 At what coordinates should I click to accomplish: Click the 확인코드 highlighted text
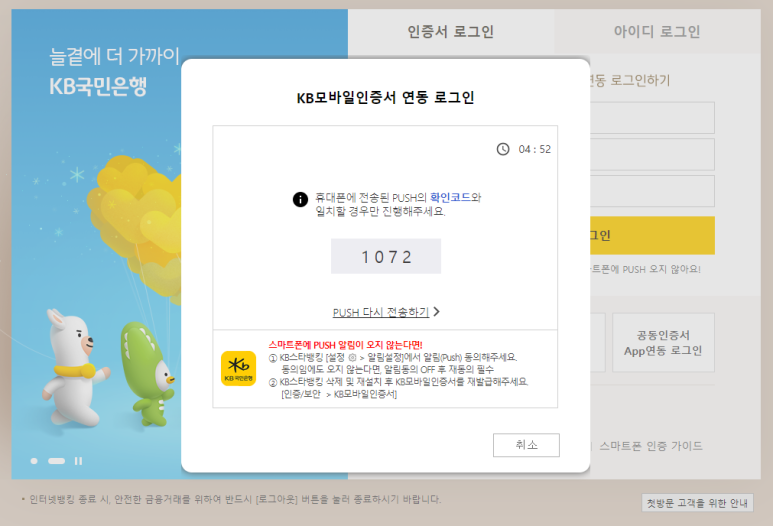[x=450, y=198]
